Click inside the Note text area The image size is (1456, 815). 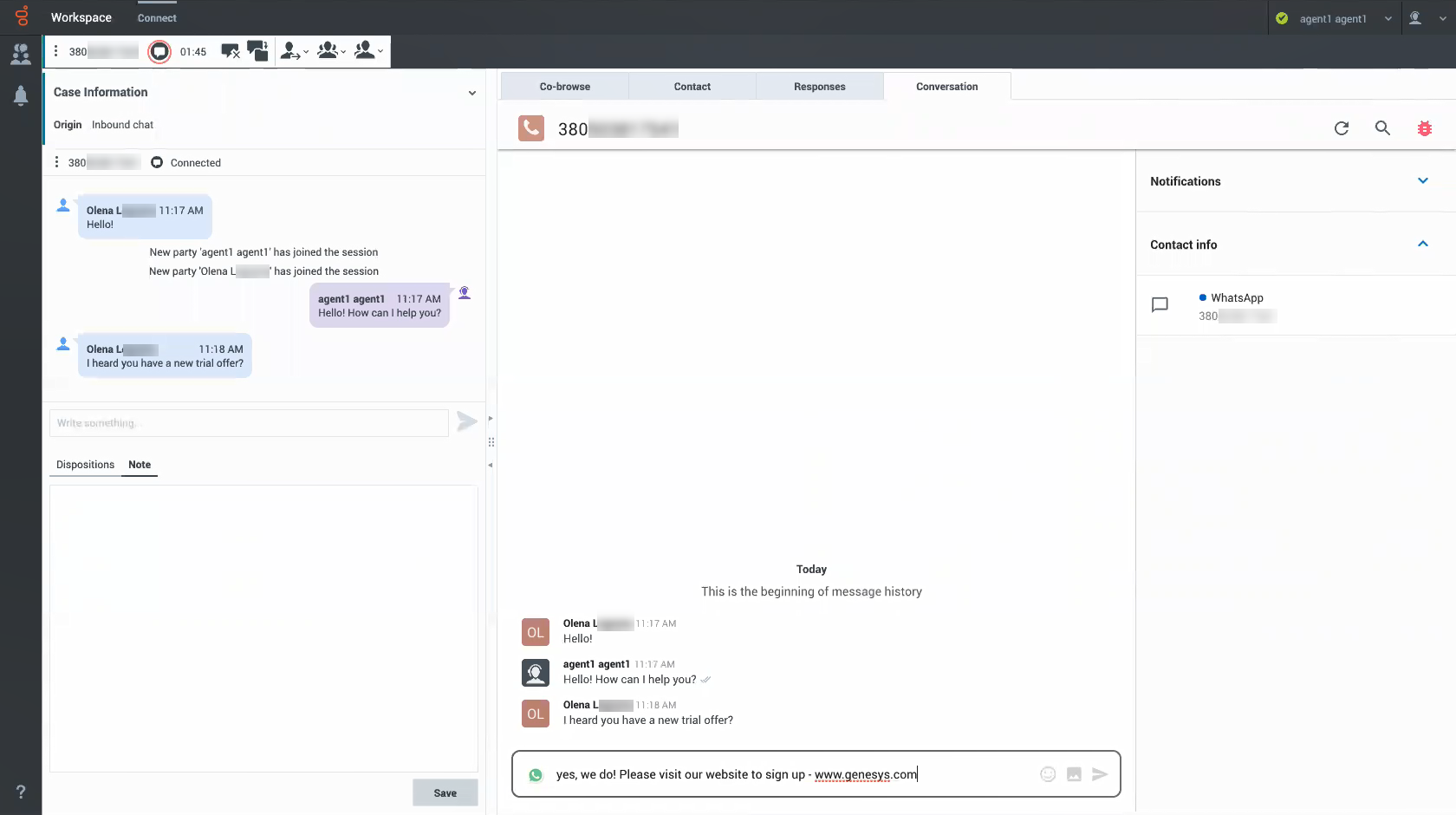pos(263,629)
